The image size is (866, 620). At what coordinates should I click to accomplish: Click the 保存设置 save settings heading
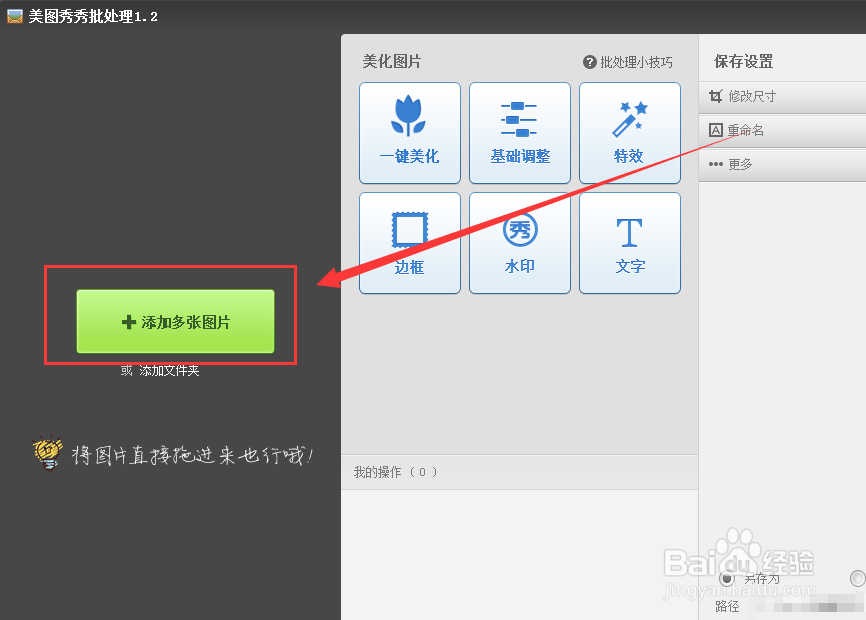point(743,61)
